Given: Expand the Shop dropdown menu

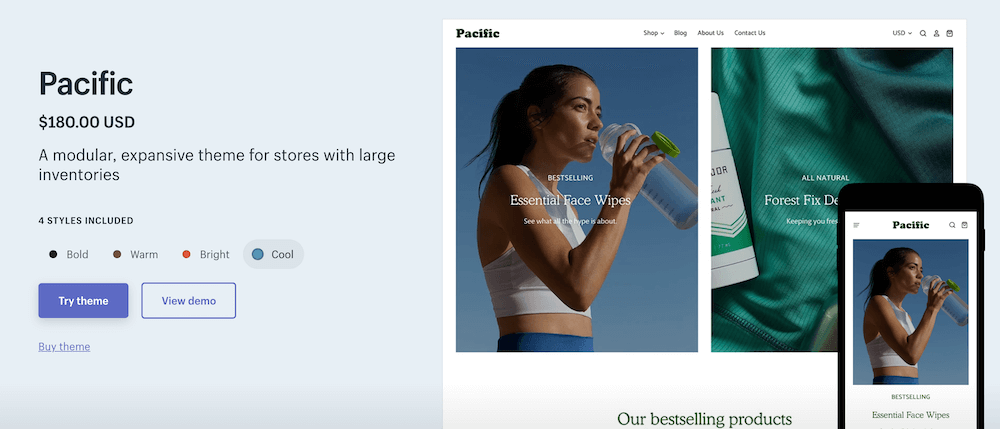Looking at the screenshot, I should (654, 33).
